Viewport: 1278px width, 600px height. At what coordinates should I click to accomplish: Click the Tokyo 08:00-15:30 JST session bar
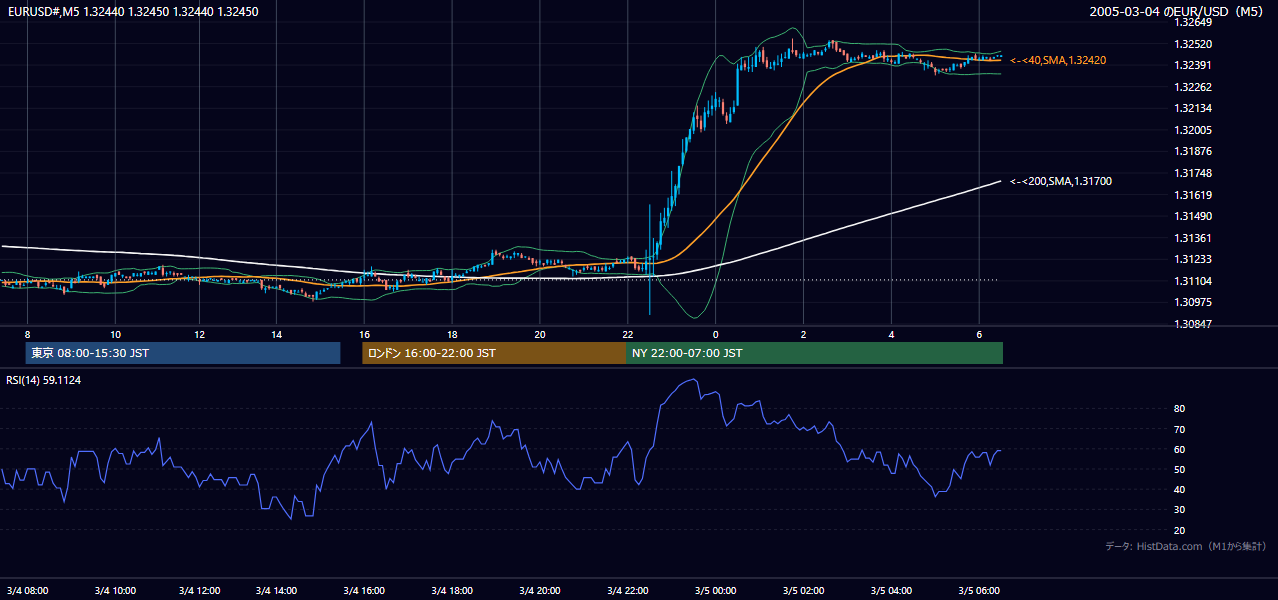pyautogui.click(x=183, y=353)
